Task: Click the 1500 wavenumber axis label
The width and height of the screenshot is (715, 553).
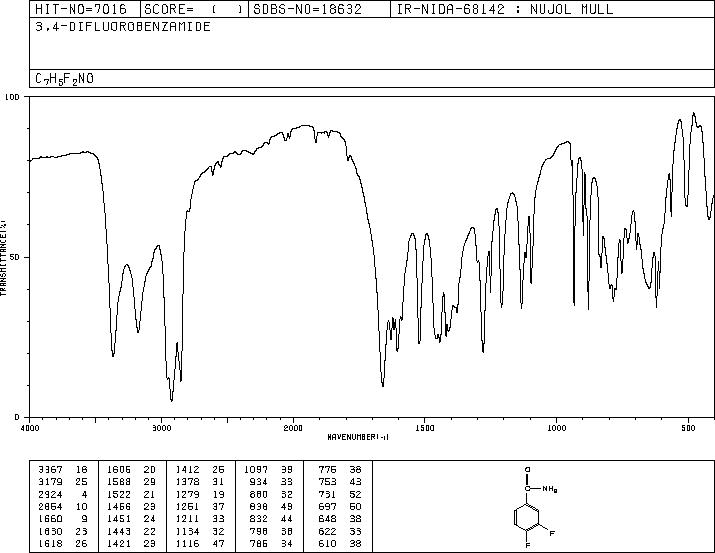Action: [x=425, y=428]
